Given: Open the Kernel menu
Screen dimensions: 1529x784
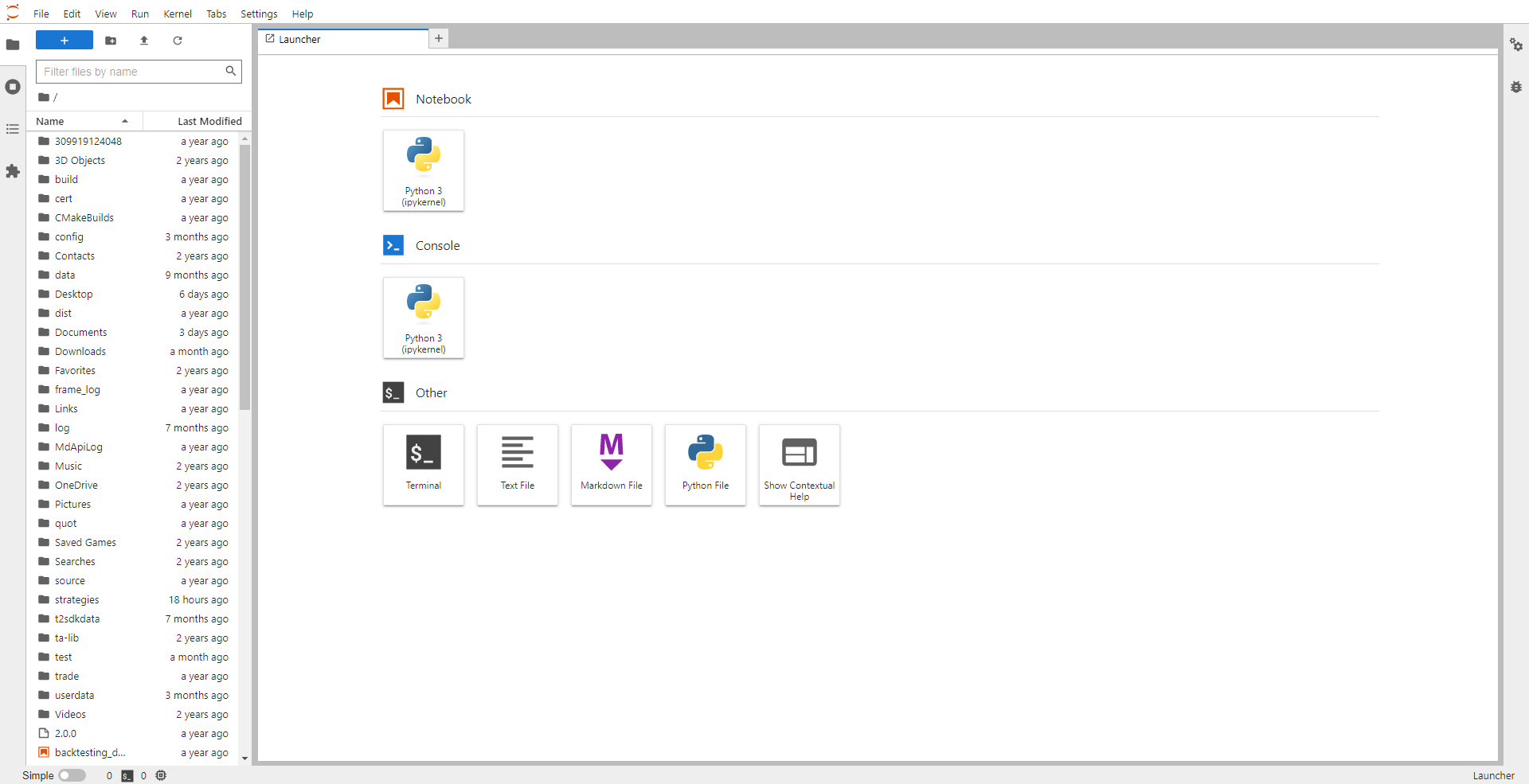Looking at the screenshot, I should pos(177,14).
